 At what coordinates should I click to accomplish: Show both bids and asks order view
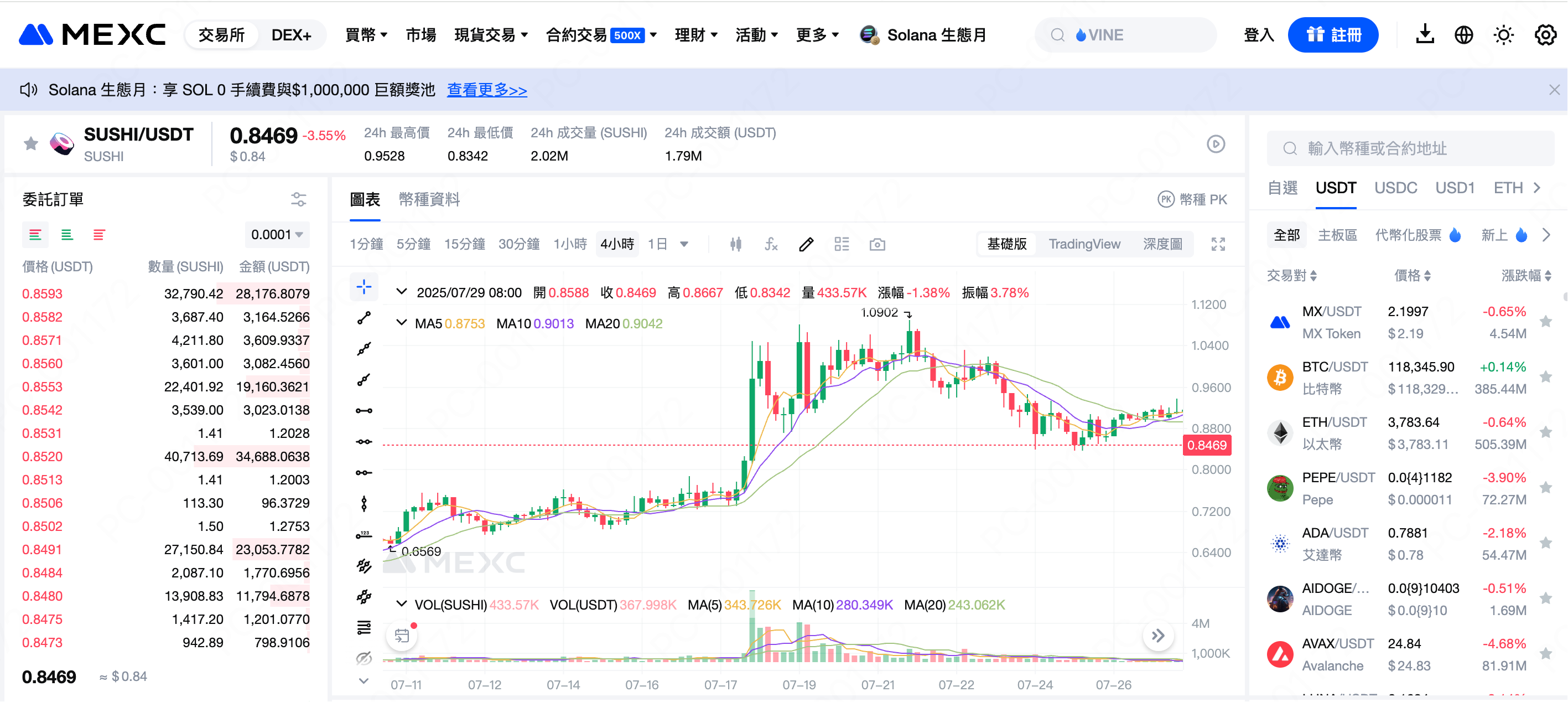(x=35, y=235)
